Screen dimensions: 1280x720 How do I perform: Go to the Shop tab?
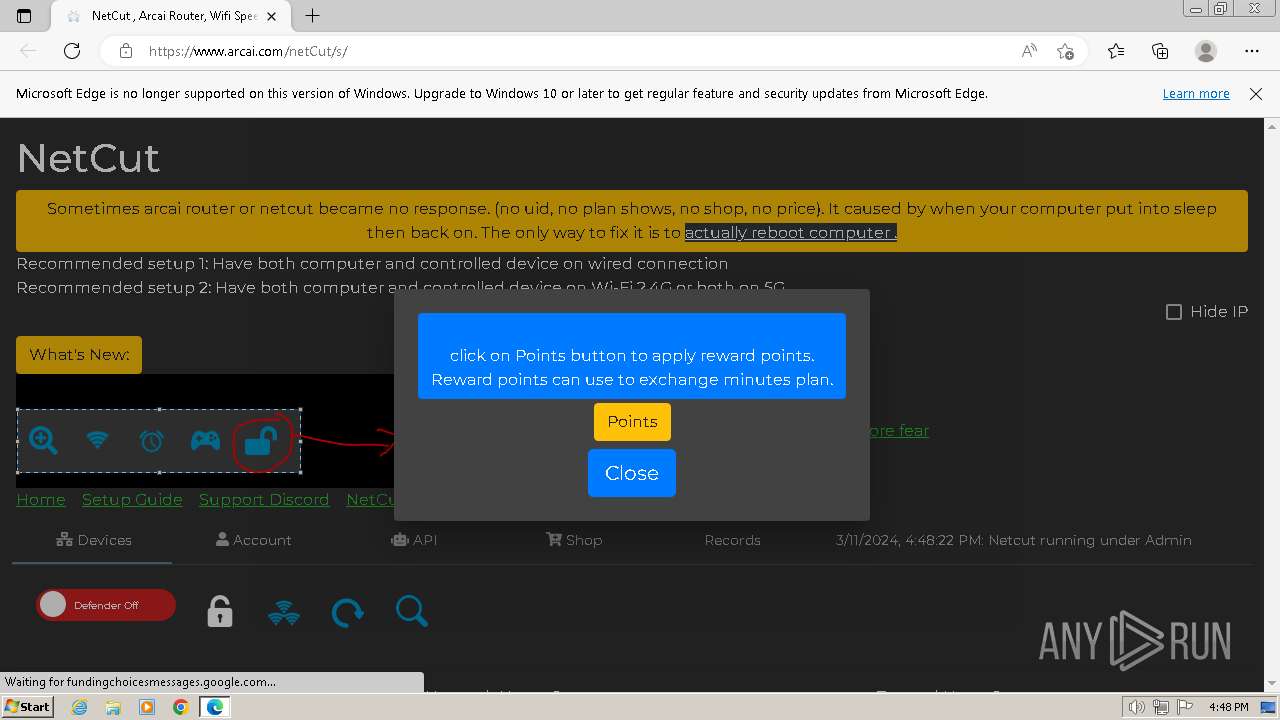click(574, 540)
